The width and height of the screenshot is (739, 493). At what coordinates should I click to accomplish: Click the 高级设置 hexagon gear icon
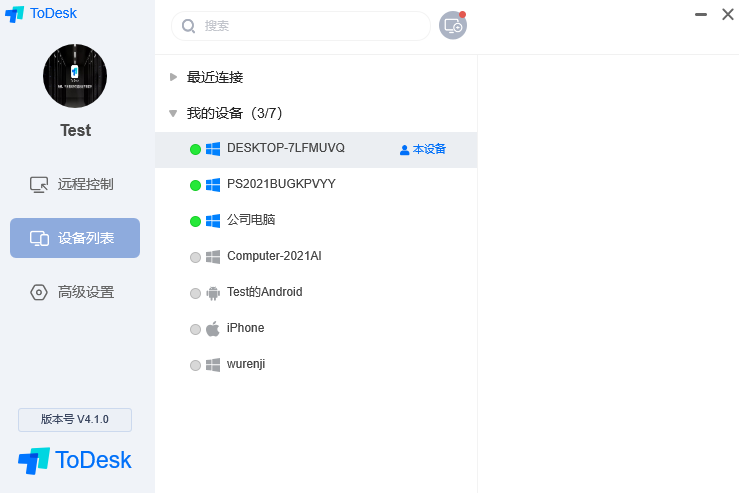(x=39, y=292)
